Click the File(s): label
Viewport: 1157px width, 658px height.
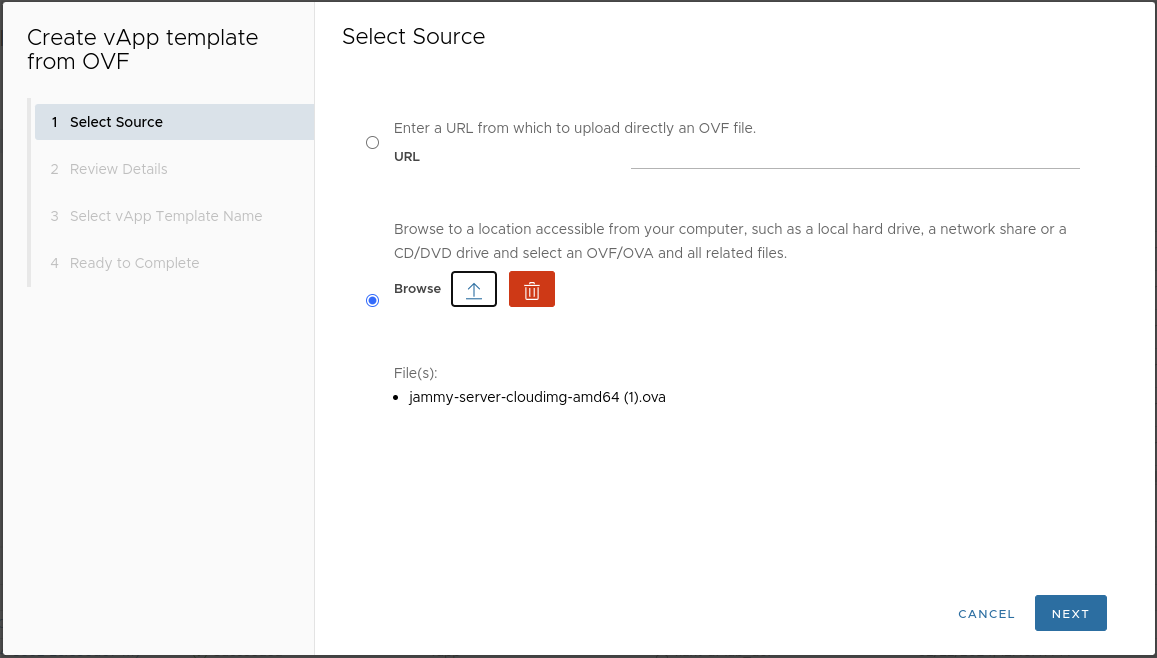tap(416, 373)
